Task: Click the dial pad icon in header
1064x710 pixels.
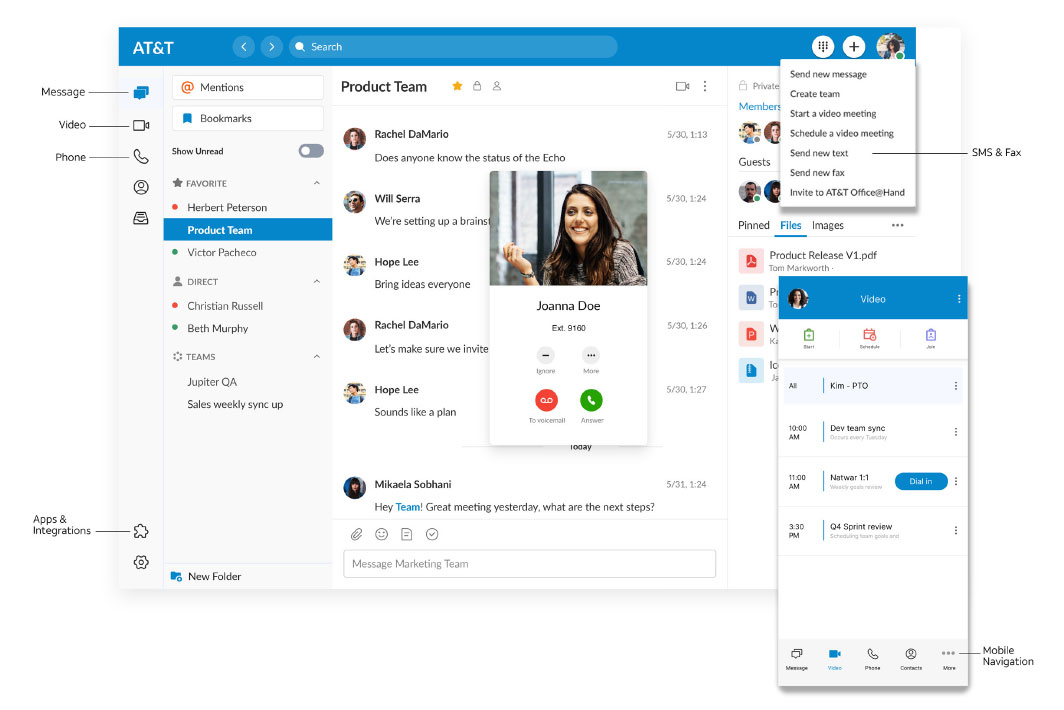Action: click(x=823, y=47)
